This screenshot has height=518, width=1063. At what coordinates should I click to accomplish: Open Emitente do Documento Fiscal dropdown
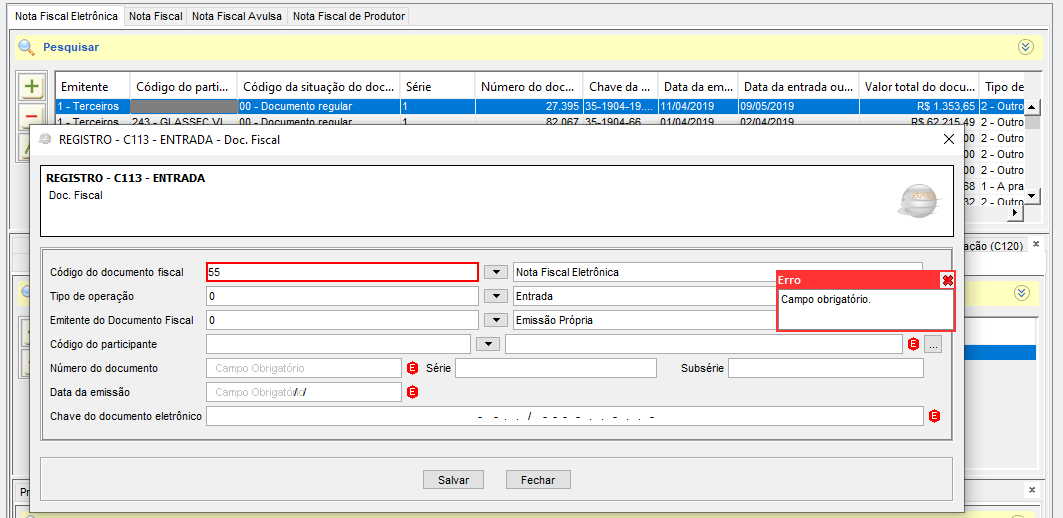pyautogui.click(x=494, y=320)
